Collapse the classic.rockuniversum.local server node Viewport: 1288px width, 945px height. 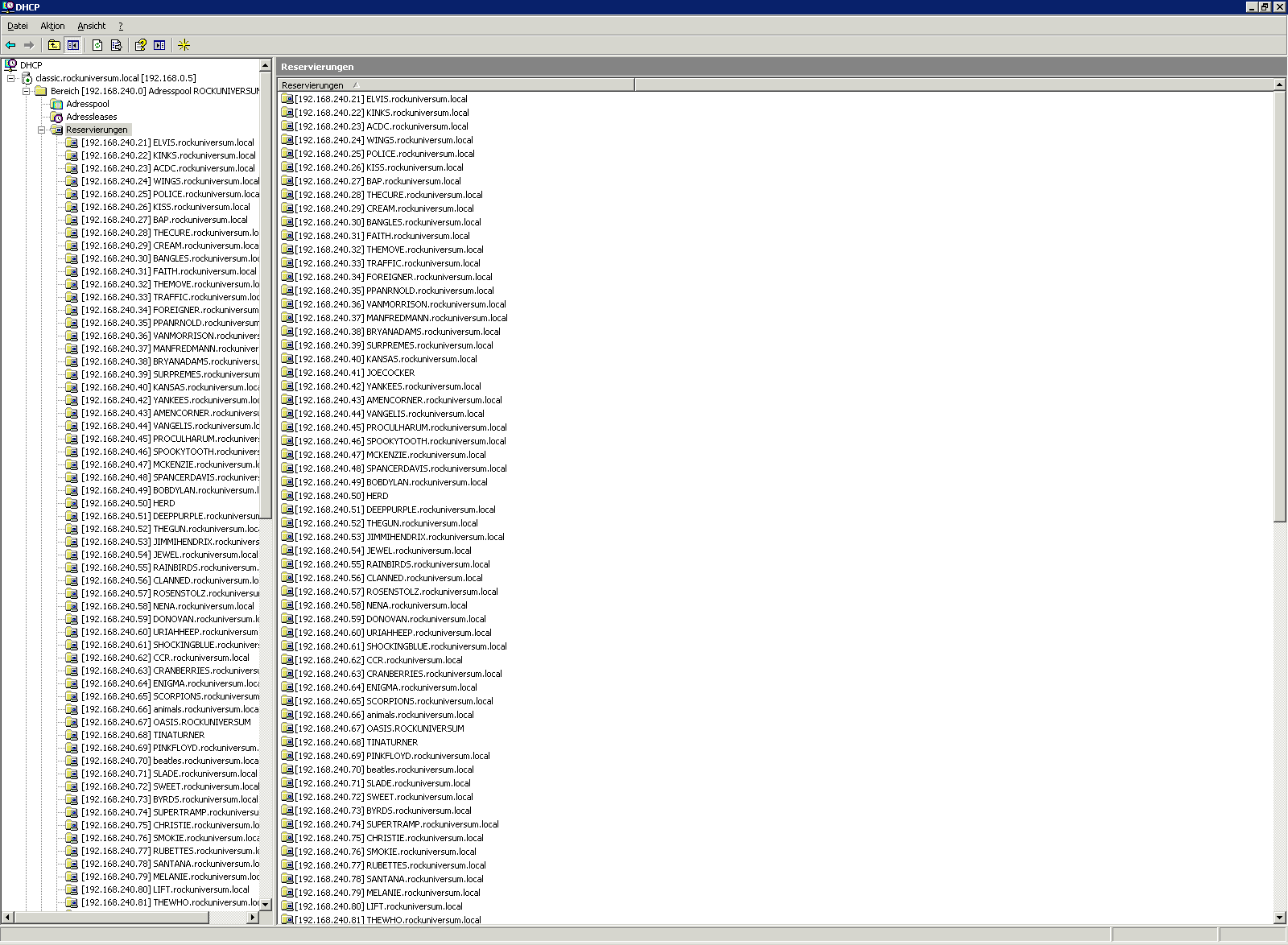click(10, 78)
